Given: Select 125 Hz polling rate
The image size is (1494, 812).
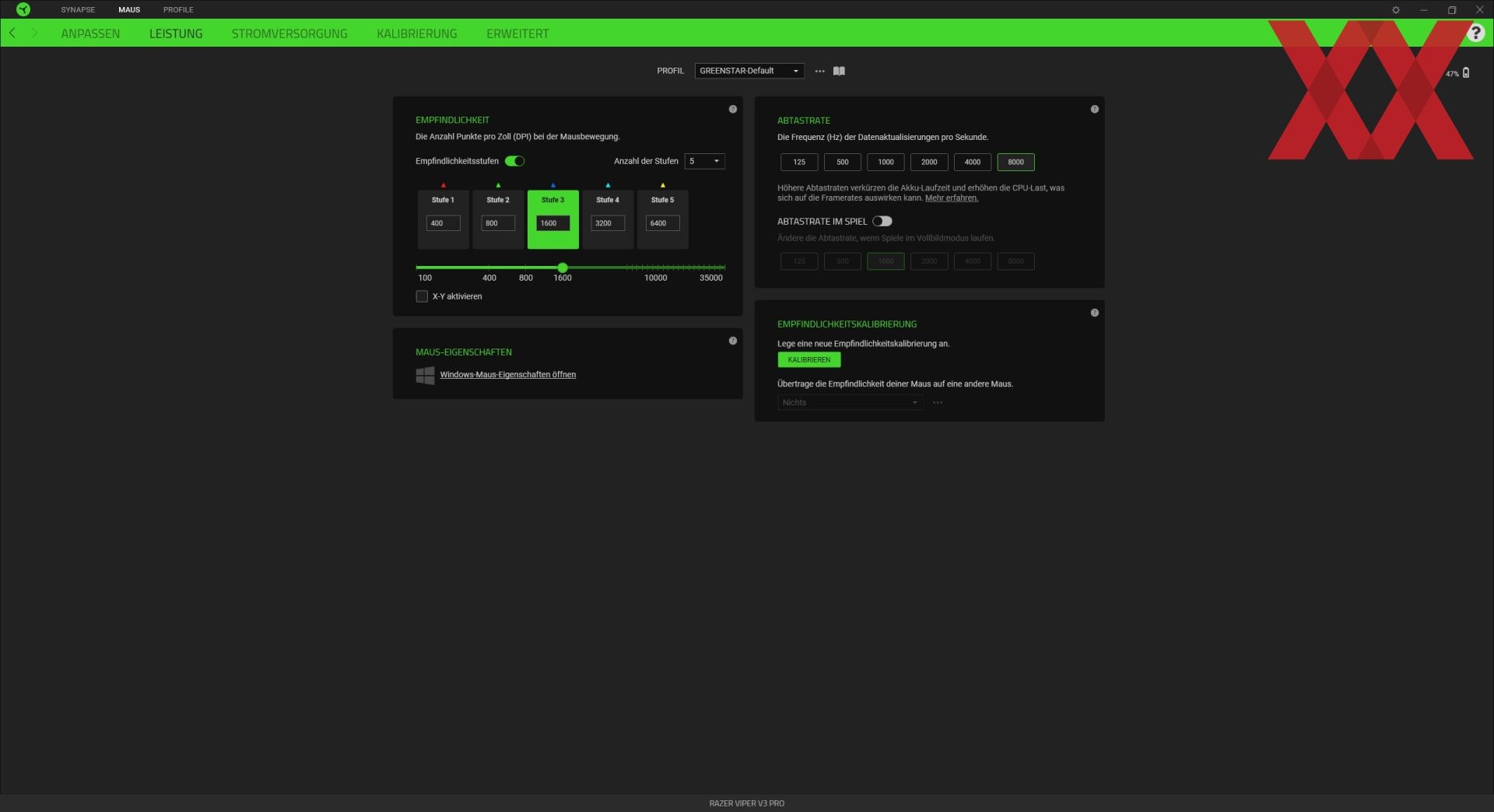Looking at the screenshot, I should [x=799, y=162].
